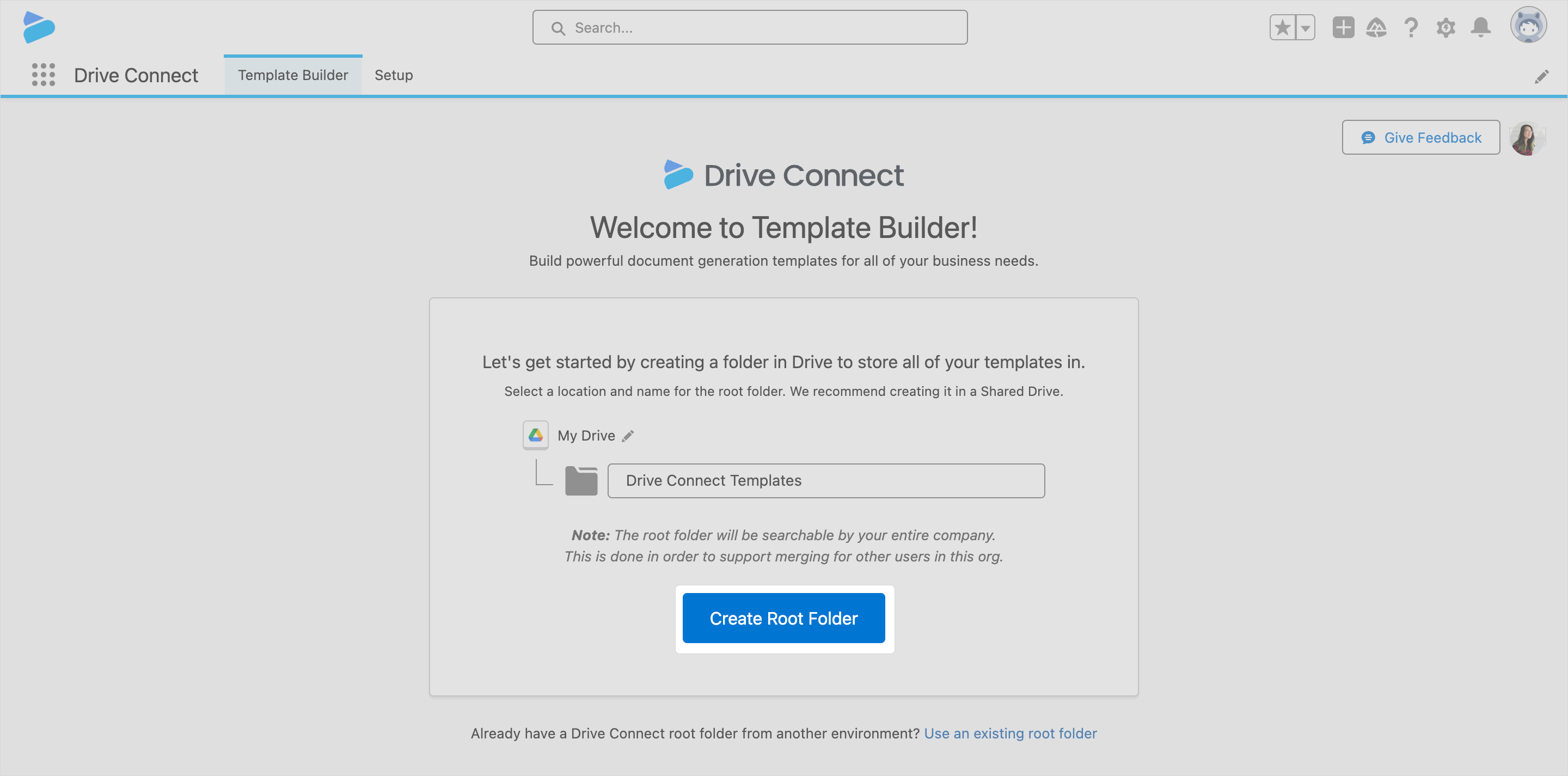Viewport: 1568px width, 776px height.
Task: Open the App Launcher dots grid
Action: point(43,75)
